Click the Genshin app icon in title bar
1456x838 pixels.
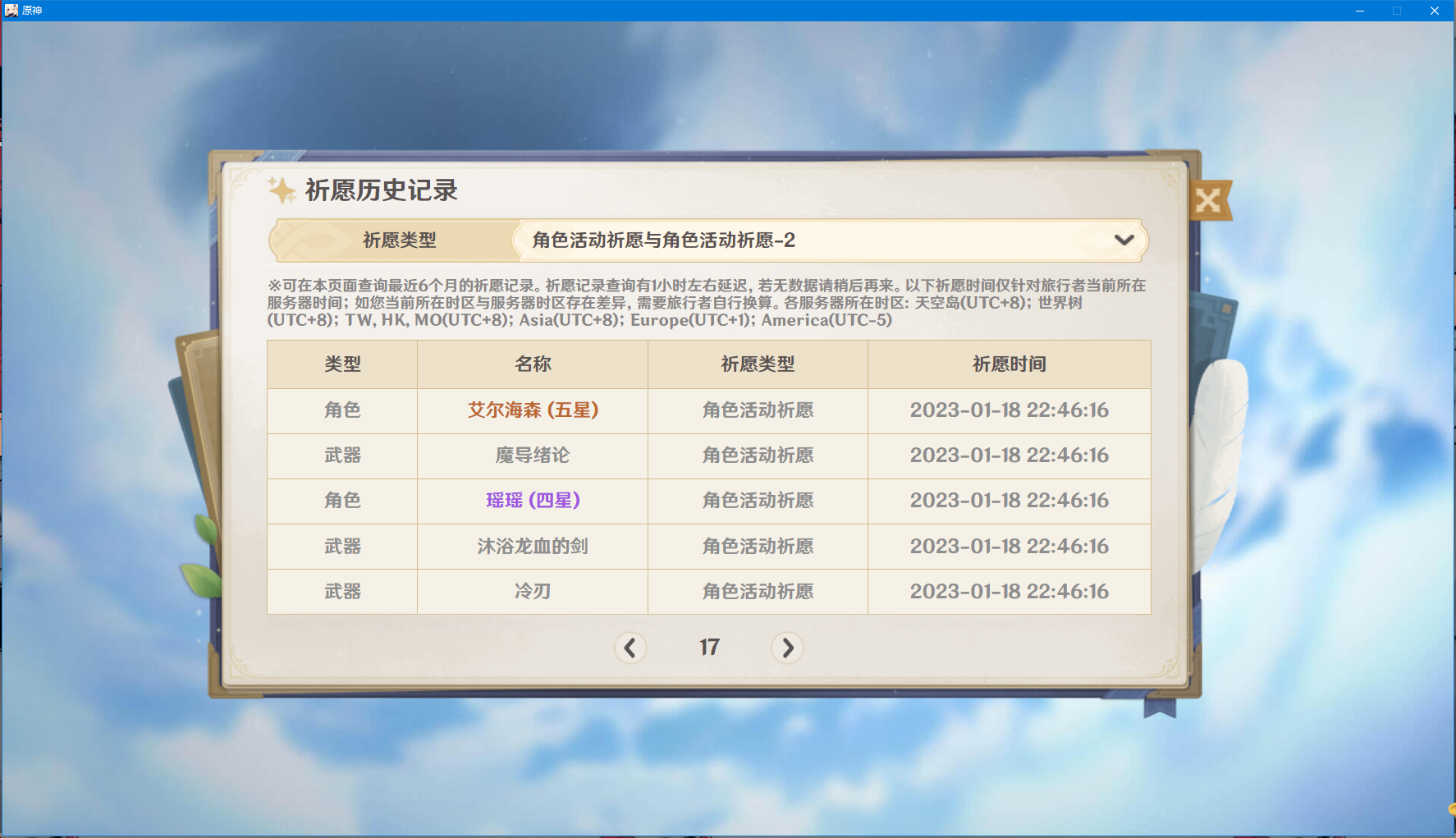click(x=11, y=11)
